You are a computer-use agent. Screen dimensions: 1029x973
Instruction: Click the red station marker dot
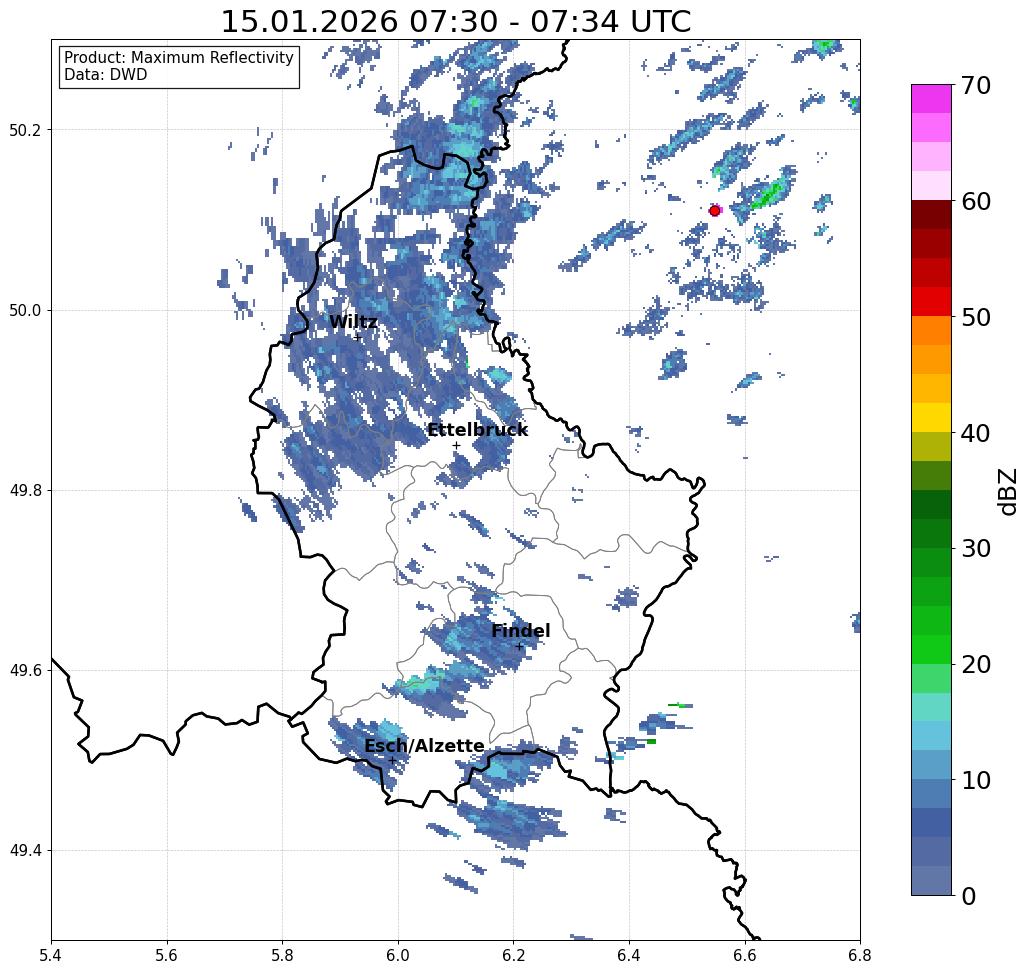(715, 211)
